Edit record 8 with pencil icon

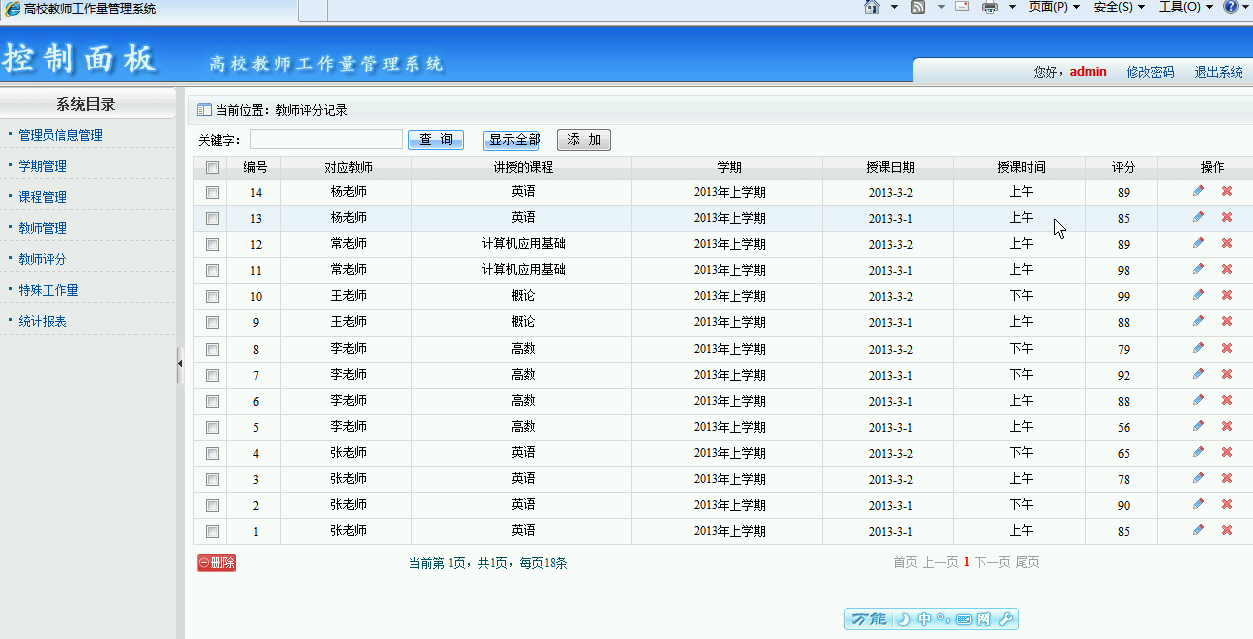pyautogui.click(x=1198, y=348)
